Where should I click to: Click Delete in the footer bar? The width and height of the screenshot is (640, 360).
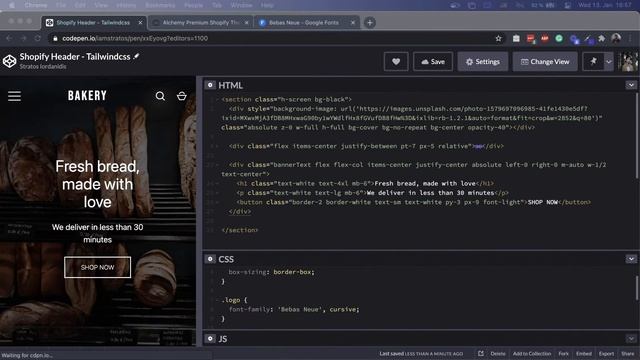(x=498, y=353)
